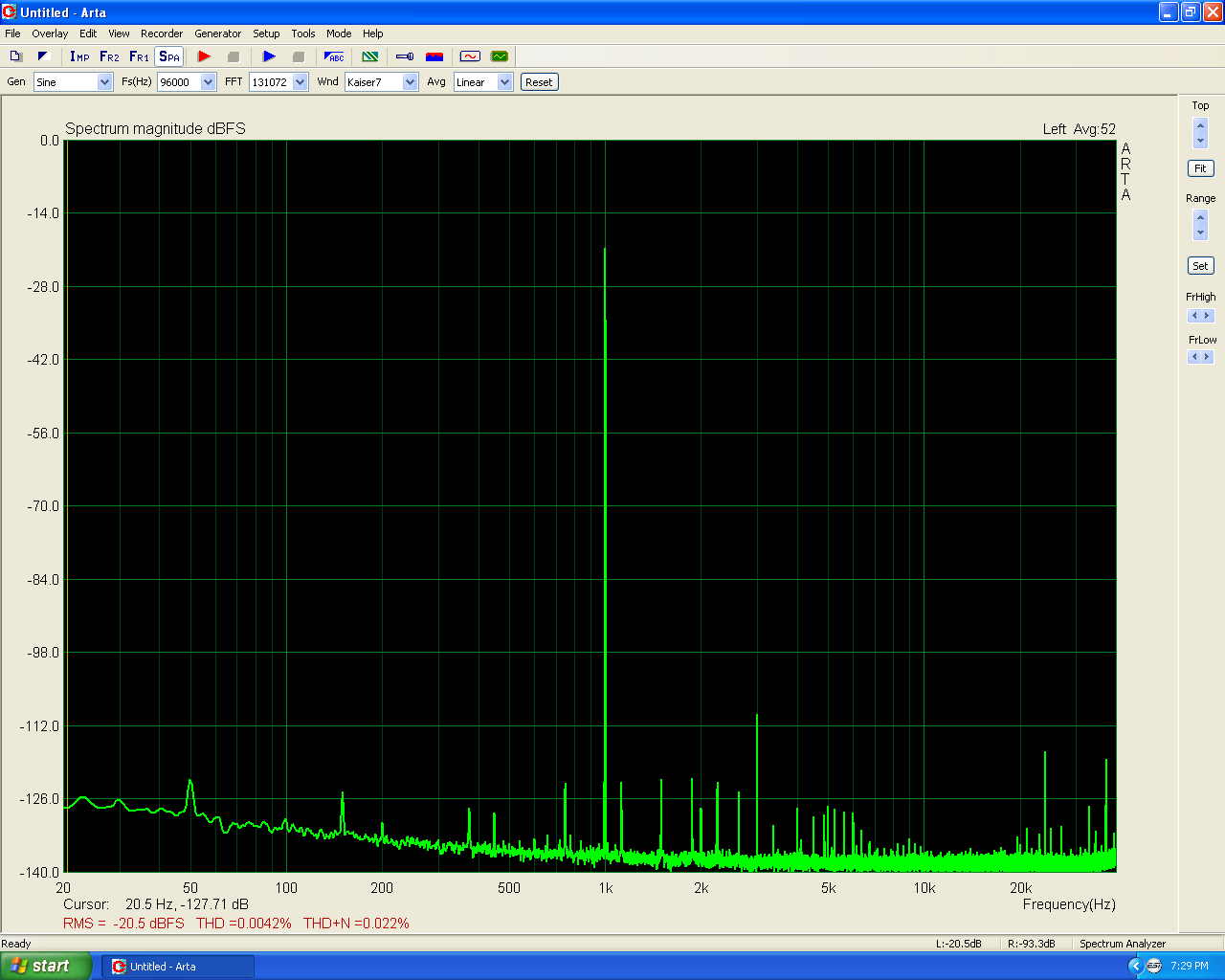This screenshot has width=1225, height=980.
Task: Click the Top up arrow
Action: 1201,126
